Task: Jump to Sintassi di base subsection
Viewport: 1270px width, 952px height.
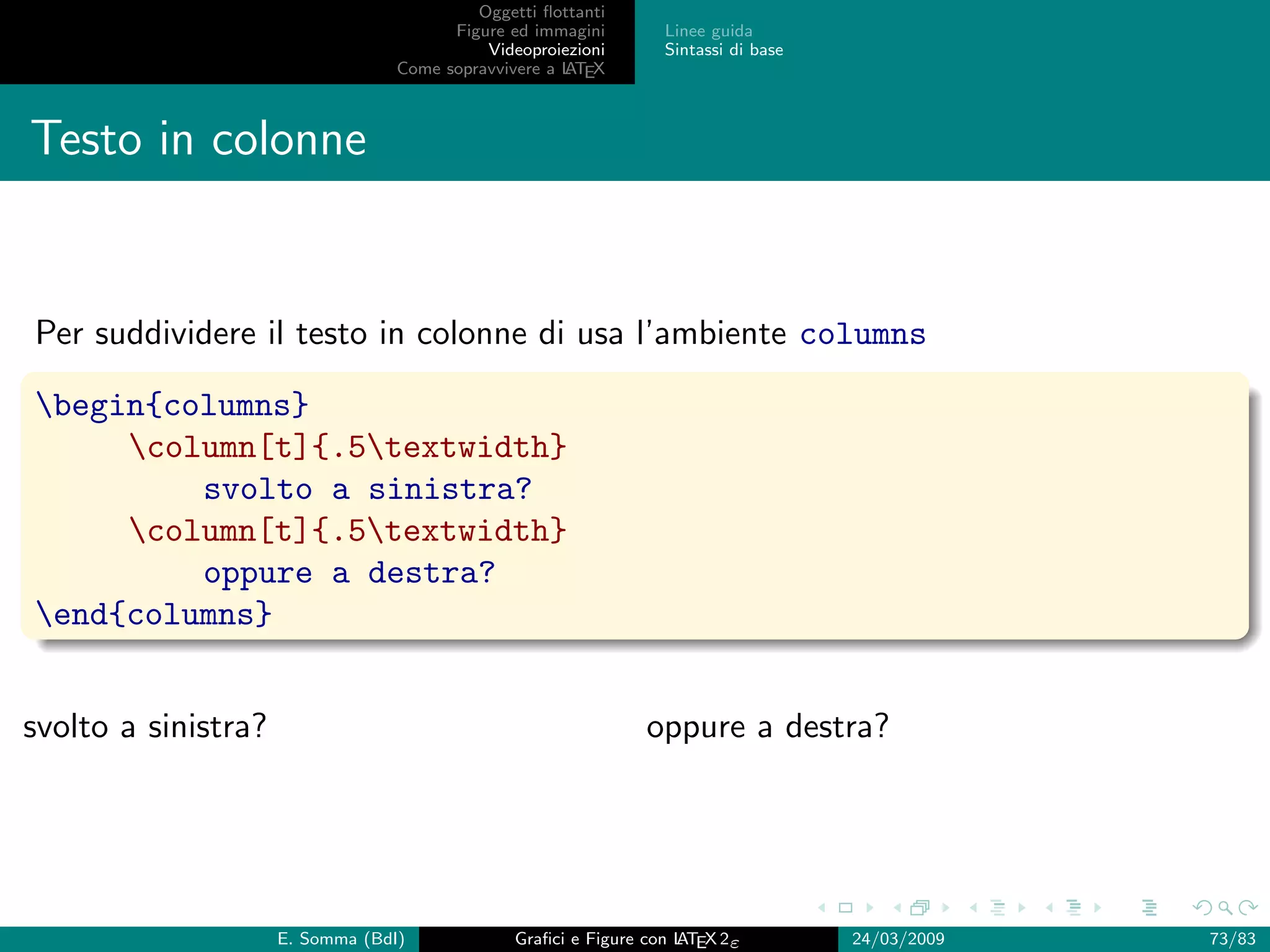Action: pos(724,50)
